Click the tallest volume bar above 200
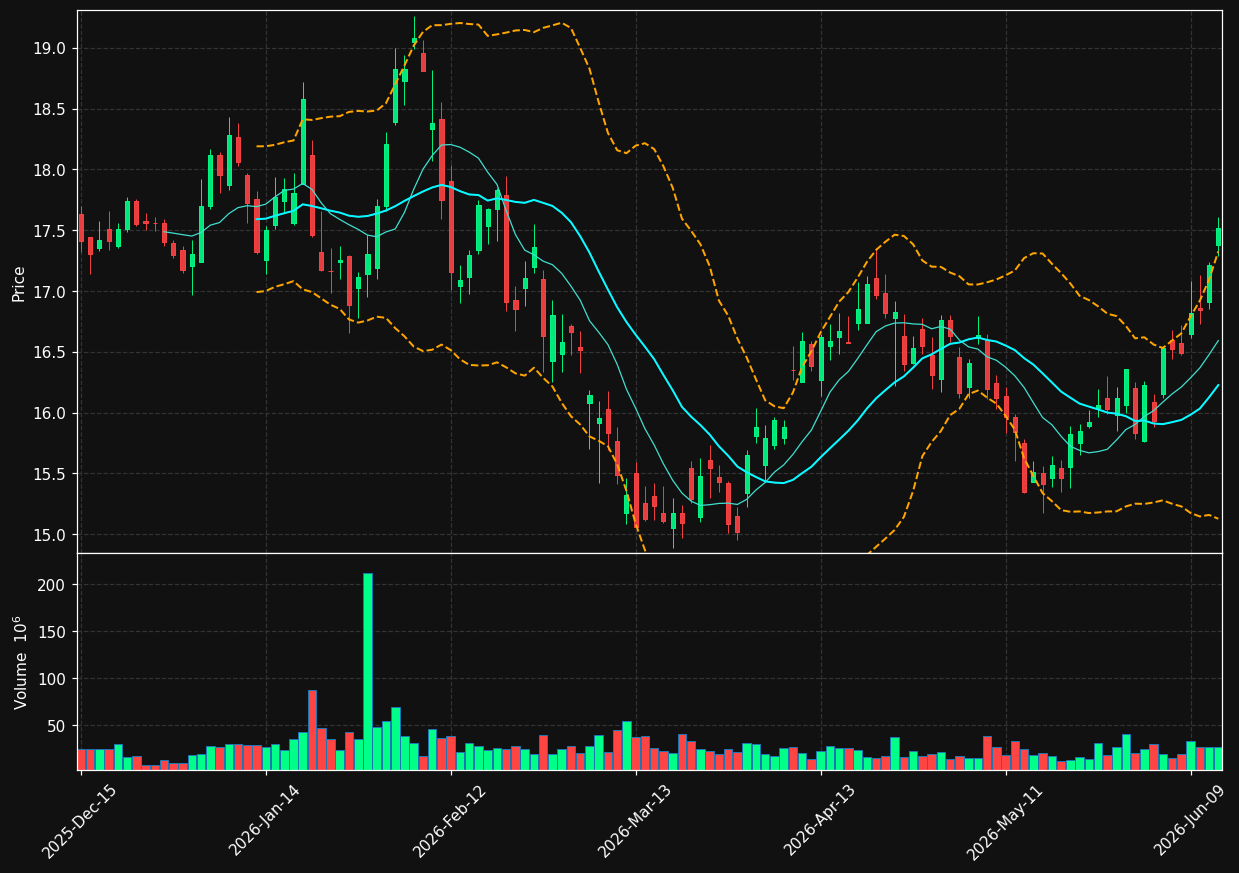1239x873 pixels. (x=367, y=671)
